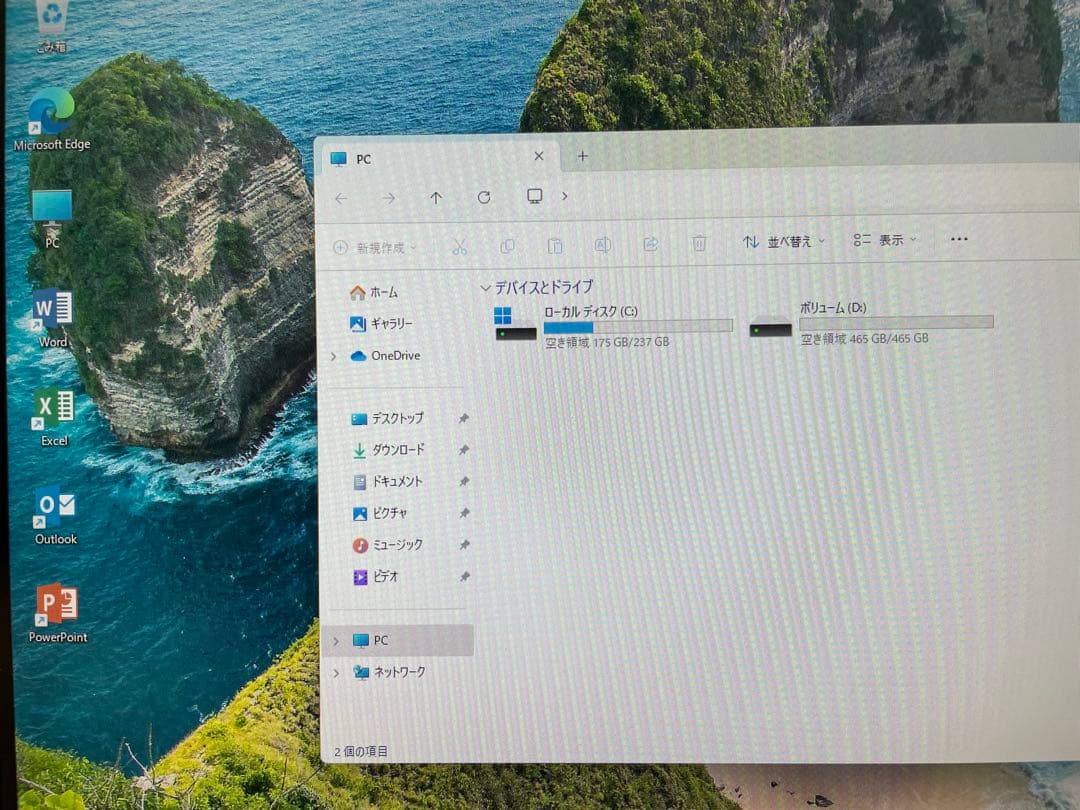1080x810 pixels.
Task: Unpin ダウンロード from quick access
Action: tap(462, 450)
